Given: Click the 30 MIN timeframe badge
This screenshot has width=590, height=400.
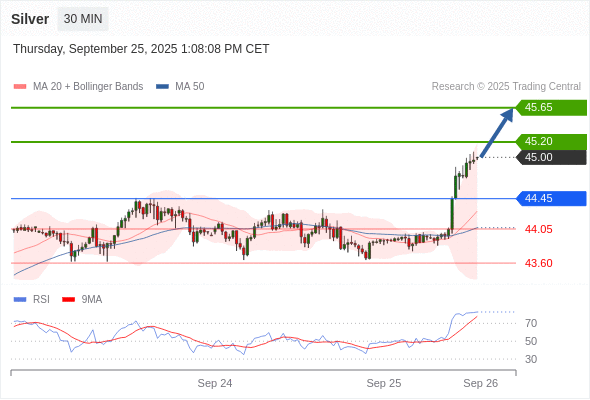Looking at the screenshot, I should coord(83,19).
